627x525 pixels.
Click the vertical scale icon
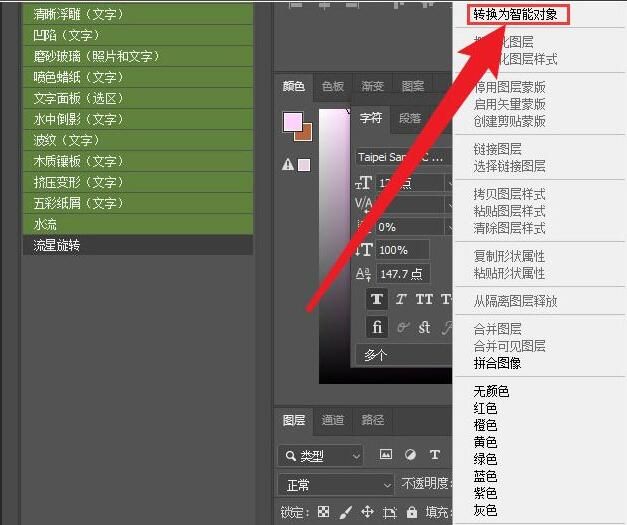[364, 250]
